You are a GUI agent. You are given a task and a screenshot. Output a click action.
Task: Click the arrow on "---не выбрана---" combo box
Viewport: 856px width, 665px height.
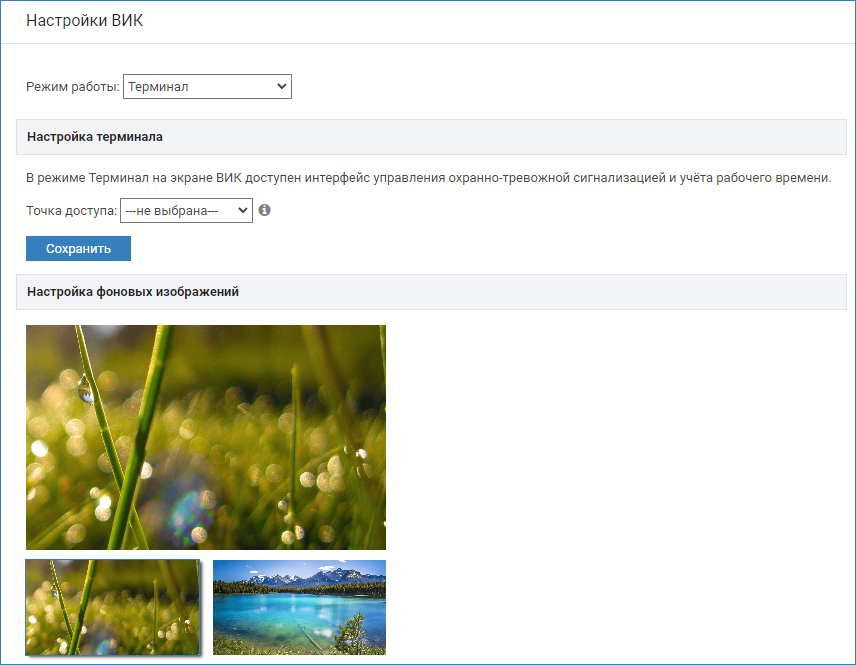(x=242, y=211)
